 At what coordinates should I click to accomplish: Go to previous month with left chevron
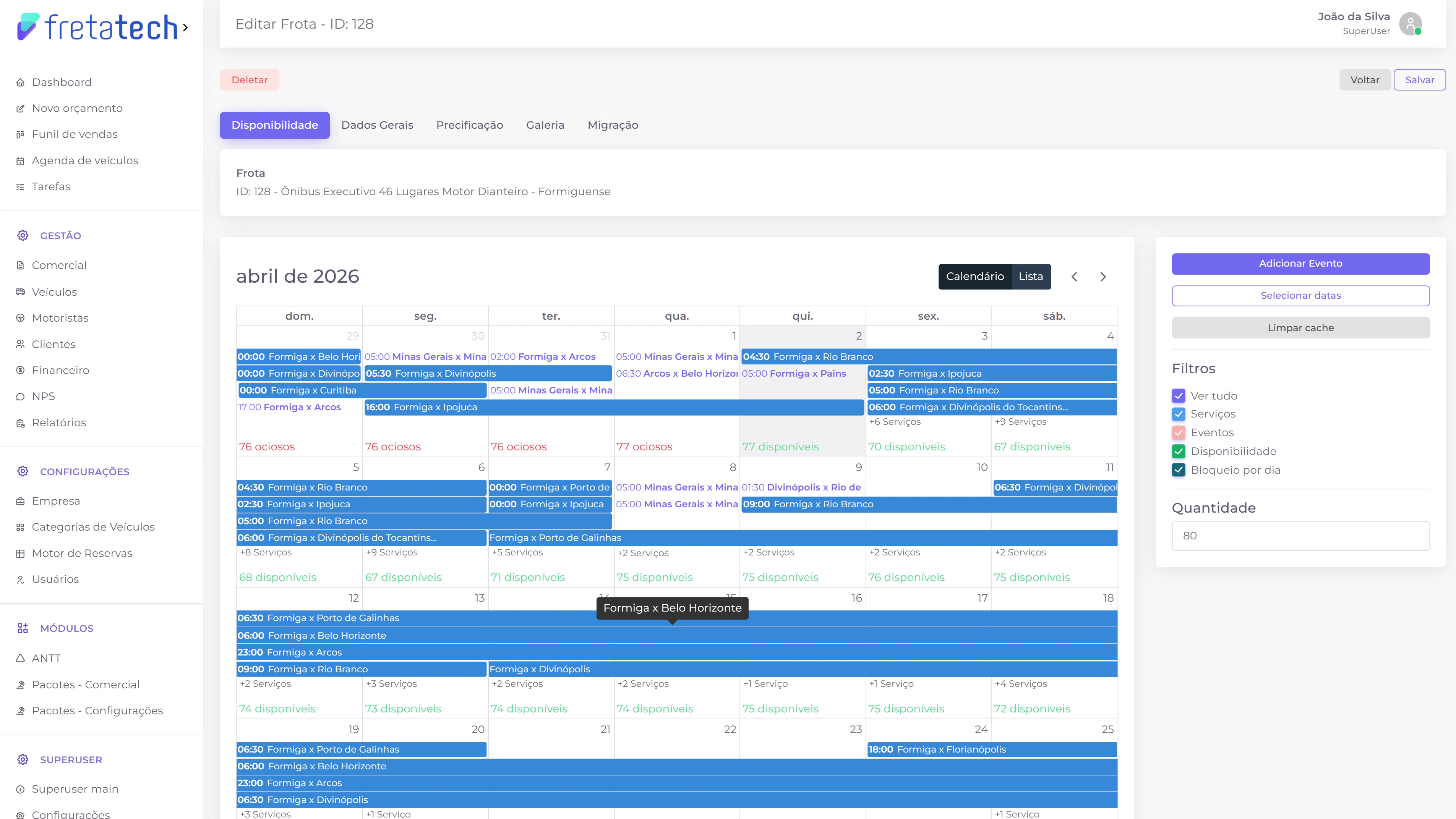[1074, 277]
